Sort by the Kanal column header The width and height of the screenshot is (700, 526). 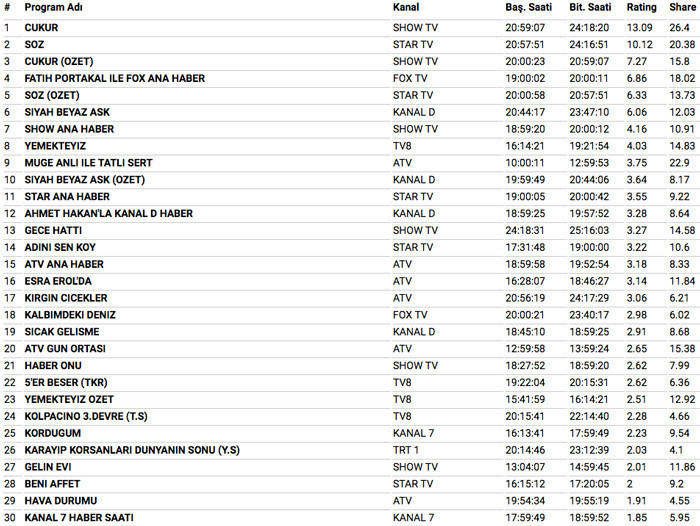pos(406,7)
